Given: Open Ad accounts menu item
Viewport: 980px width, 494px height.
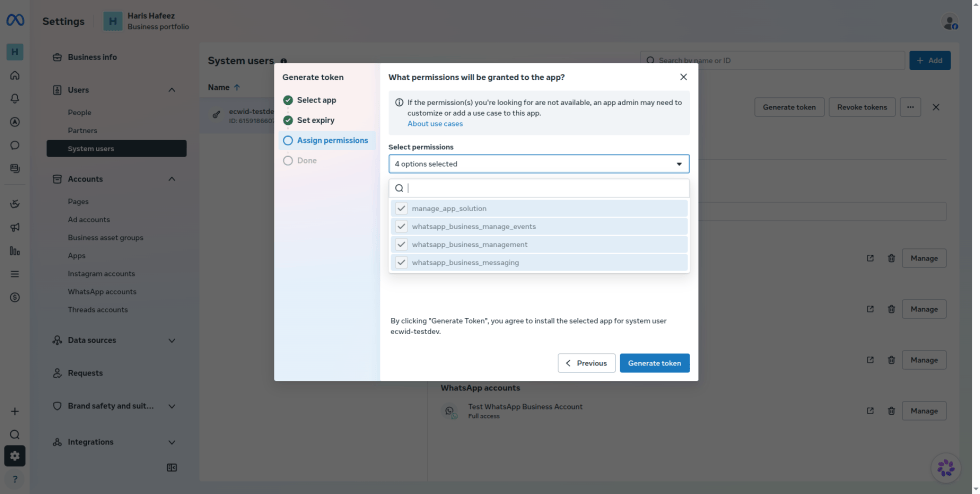Looking at the screenshot, I should tap(89, 219).
